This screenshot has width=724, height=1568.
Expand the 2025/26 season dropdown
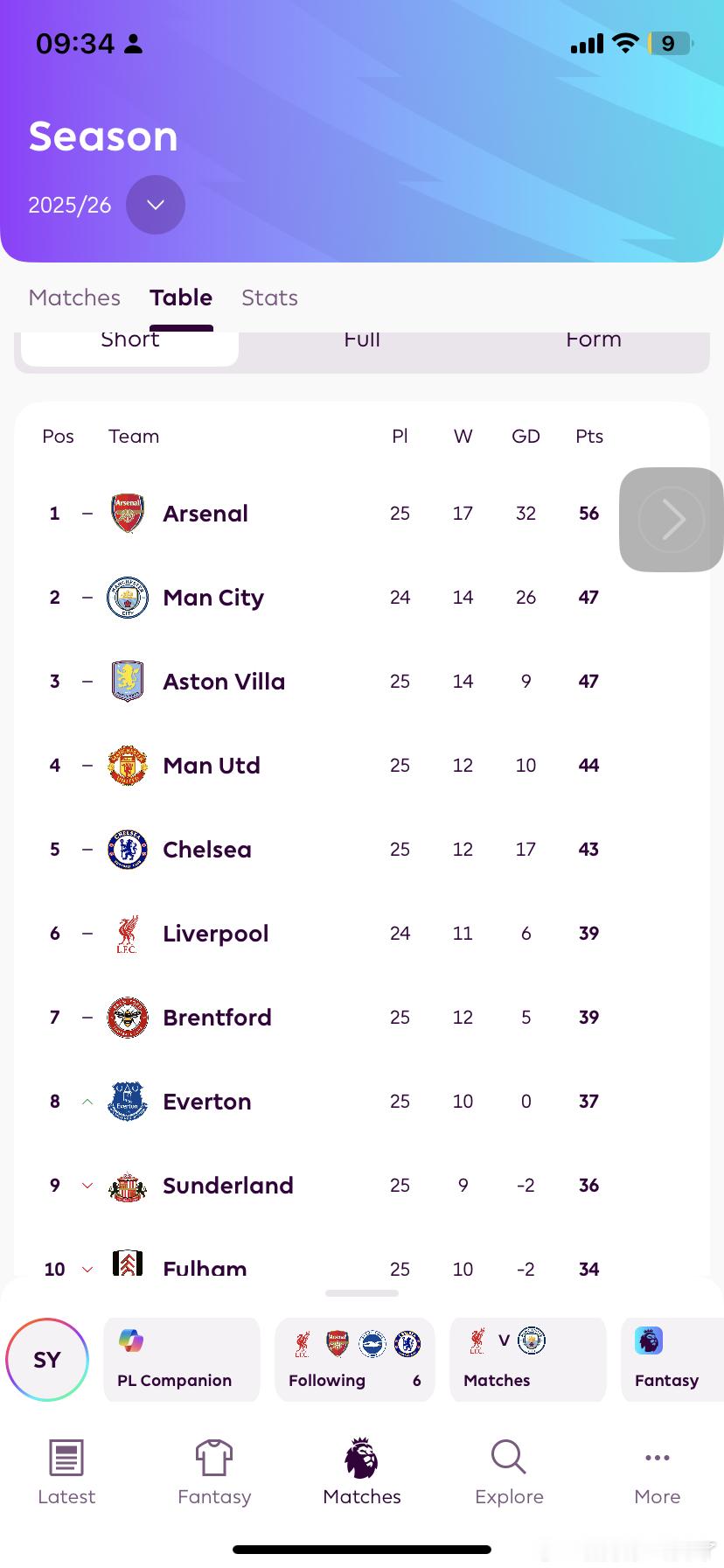(156, 205)
